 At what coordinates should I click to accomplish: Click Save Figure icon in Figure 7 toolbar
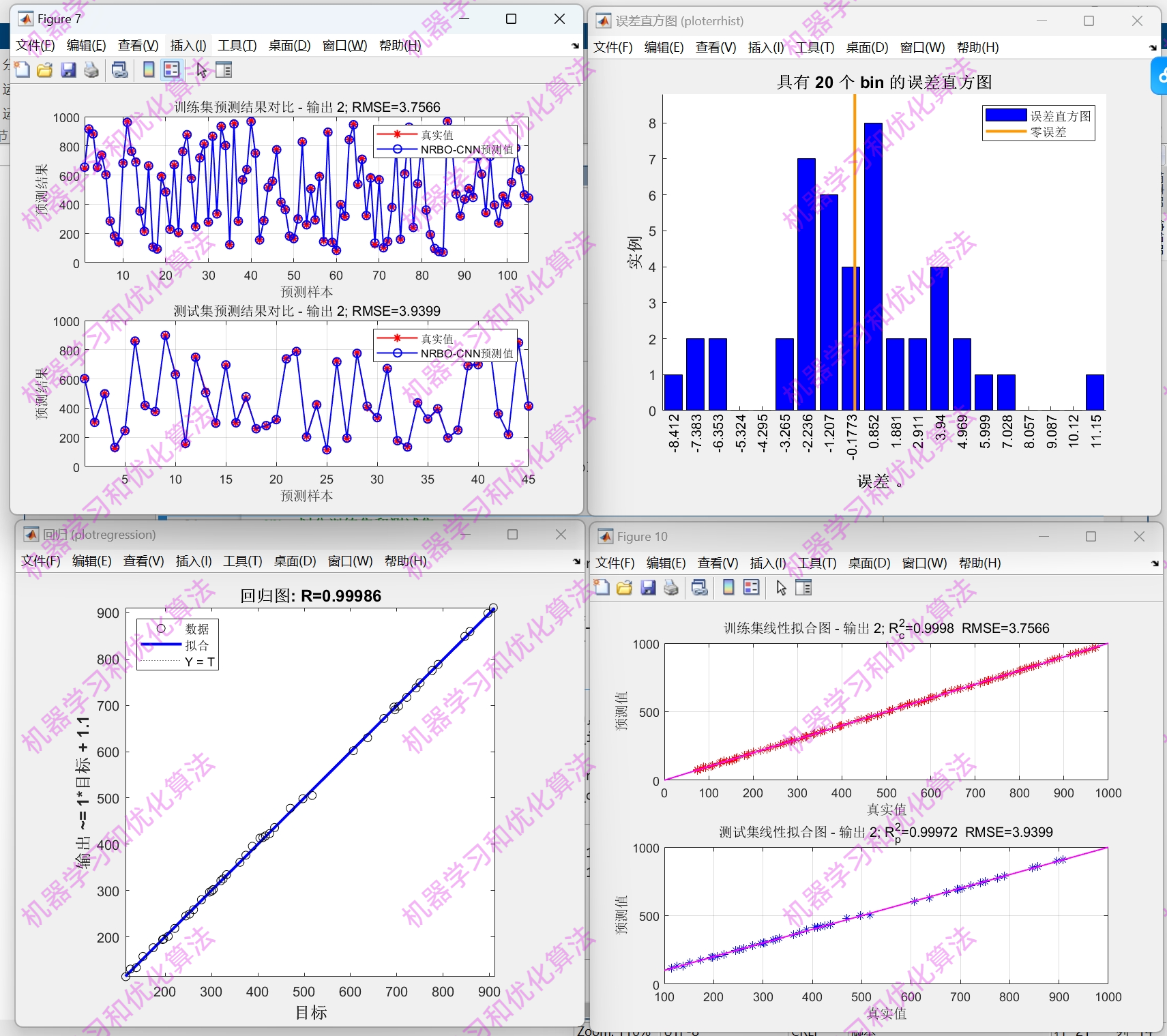tap(68, 70)
